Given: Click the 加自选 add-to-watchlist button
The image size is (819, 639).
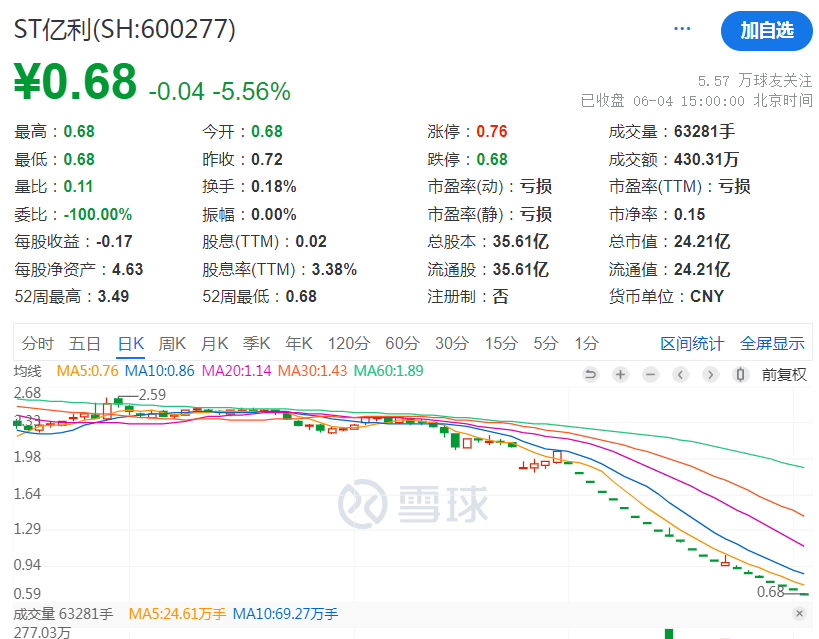Looking at the screenshot, I should point(766,31).
